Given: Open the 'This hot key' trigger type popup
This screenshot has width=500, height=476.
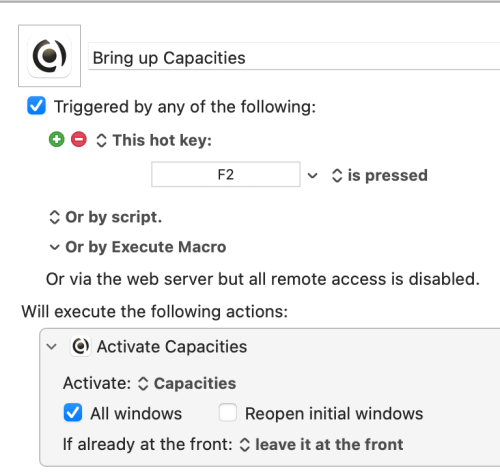Looking at the screenshot, I should click(x=154, y=140).
